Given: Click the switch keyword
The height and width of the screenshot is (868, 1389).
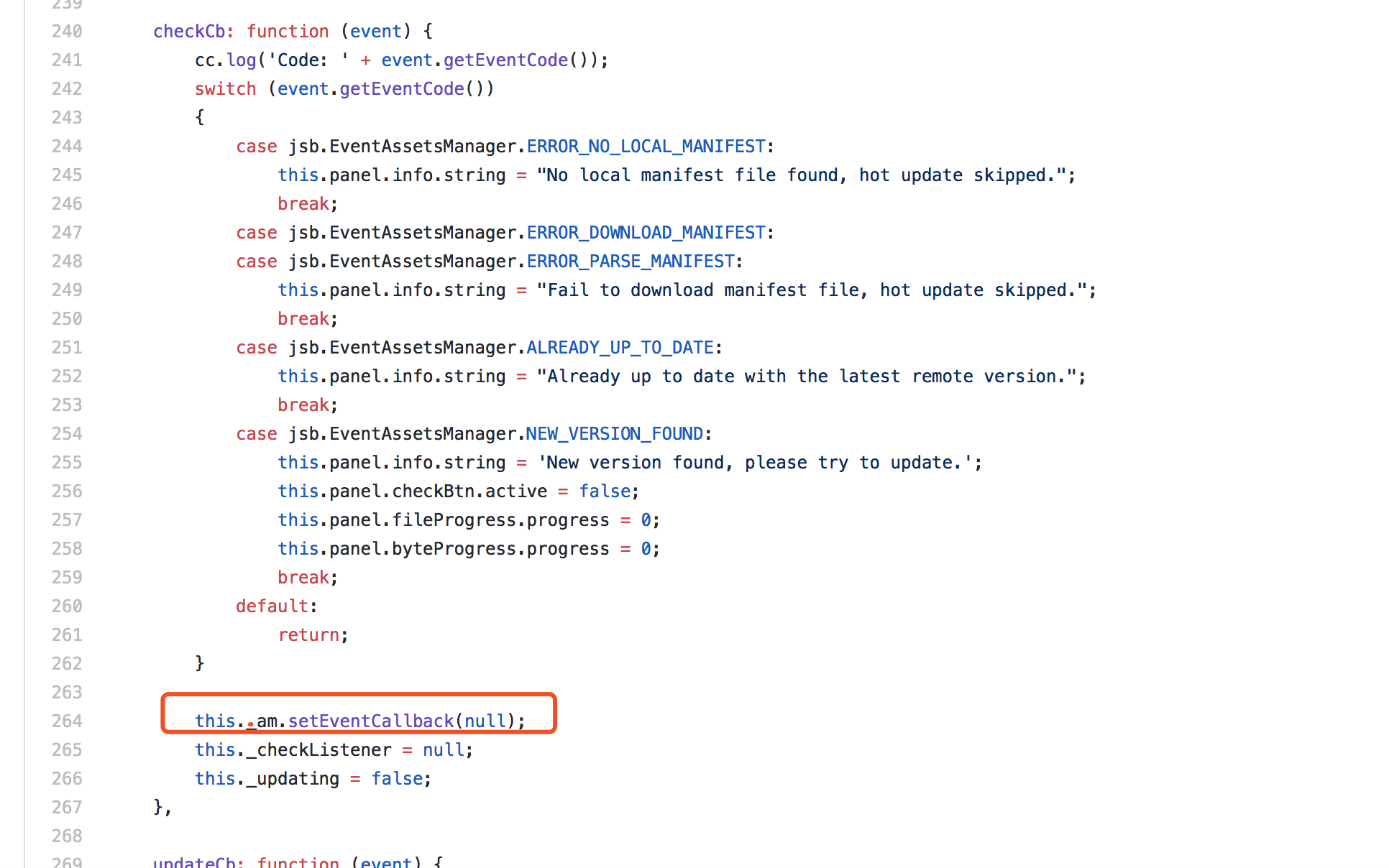Looking at the screenshot, I should click(225, 89).
